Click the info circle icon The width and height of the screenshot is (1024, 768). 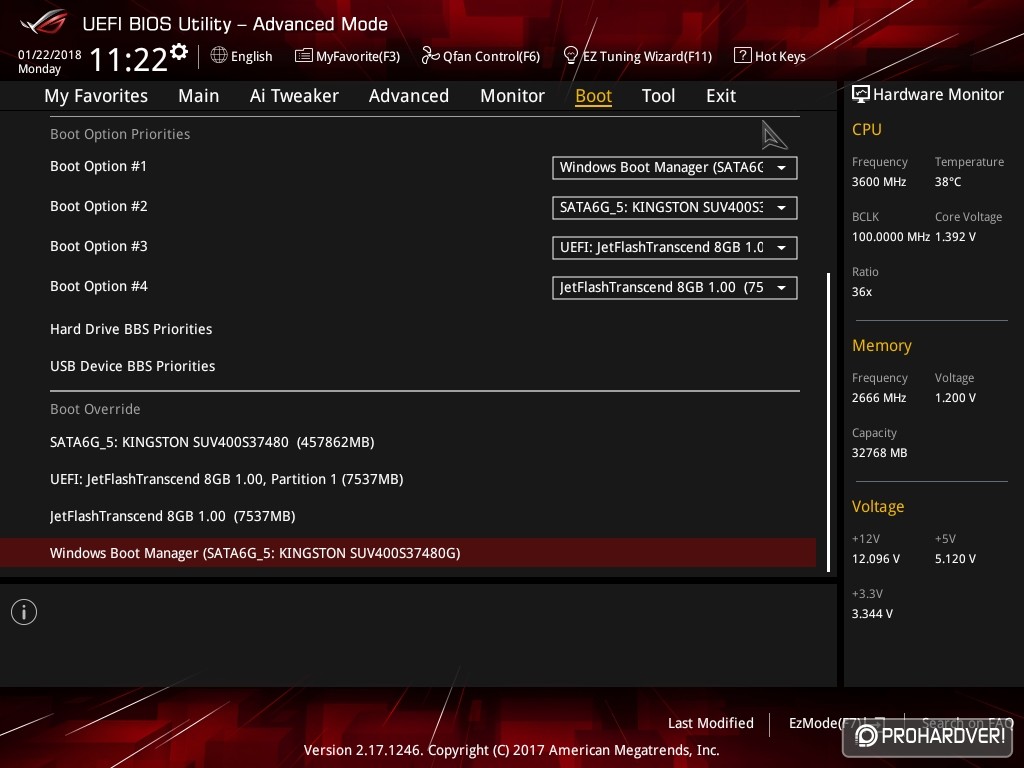point(24,612)
